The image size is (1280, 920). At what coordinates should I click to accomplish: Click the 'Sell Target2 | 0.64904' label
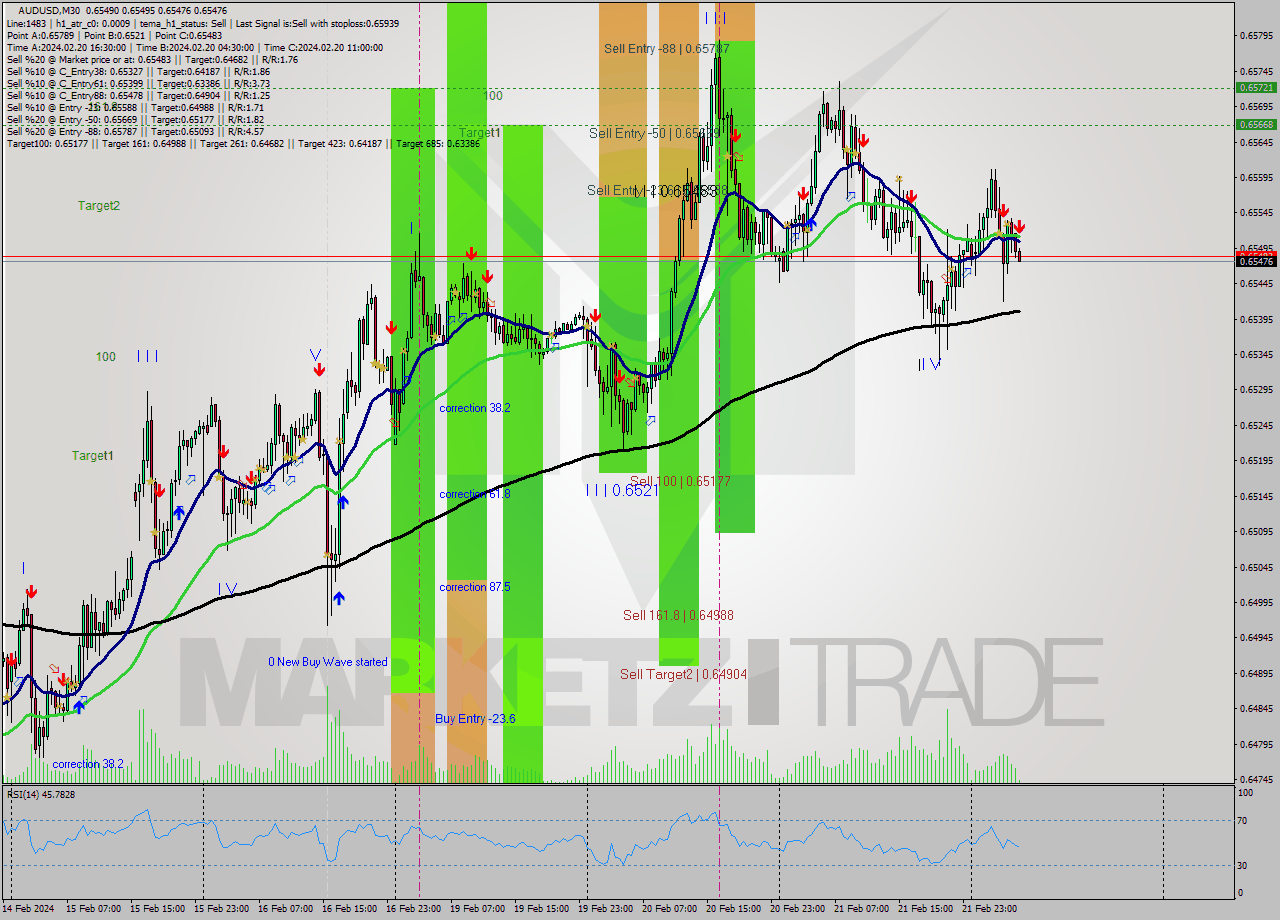(x=683, y=674)
